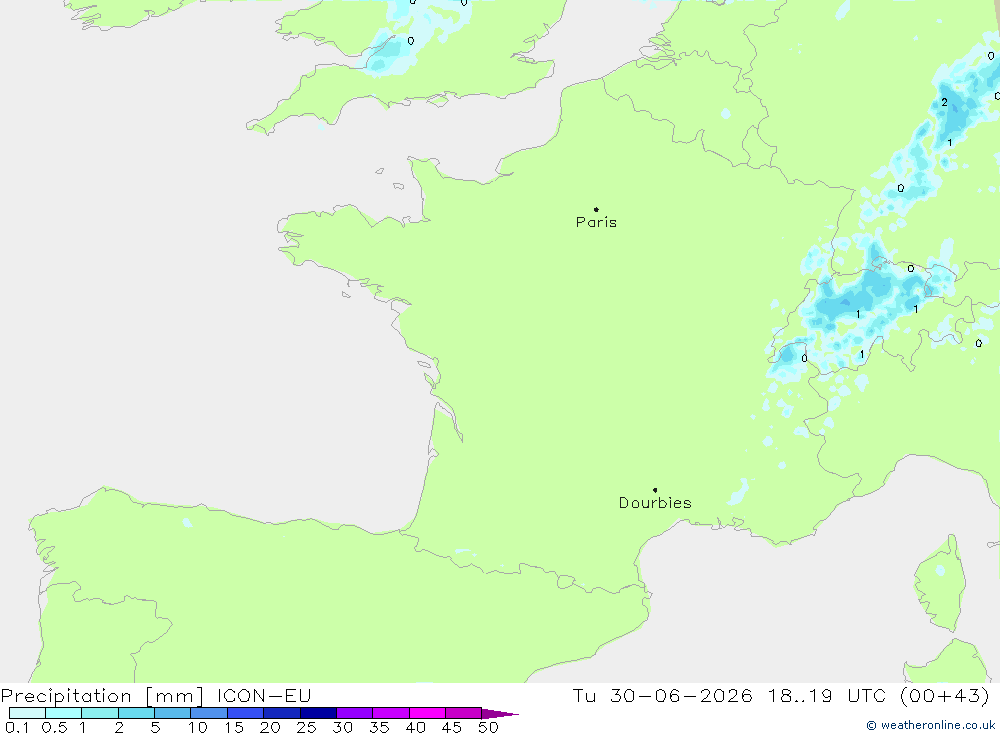Click the '18..19 UTC' time range text
This screenshot has width=1000, height=733.
827,695
